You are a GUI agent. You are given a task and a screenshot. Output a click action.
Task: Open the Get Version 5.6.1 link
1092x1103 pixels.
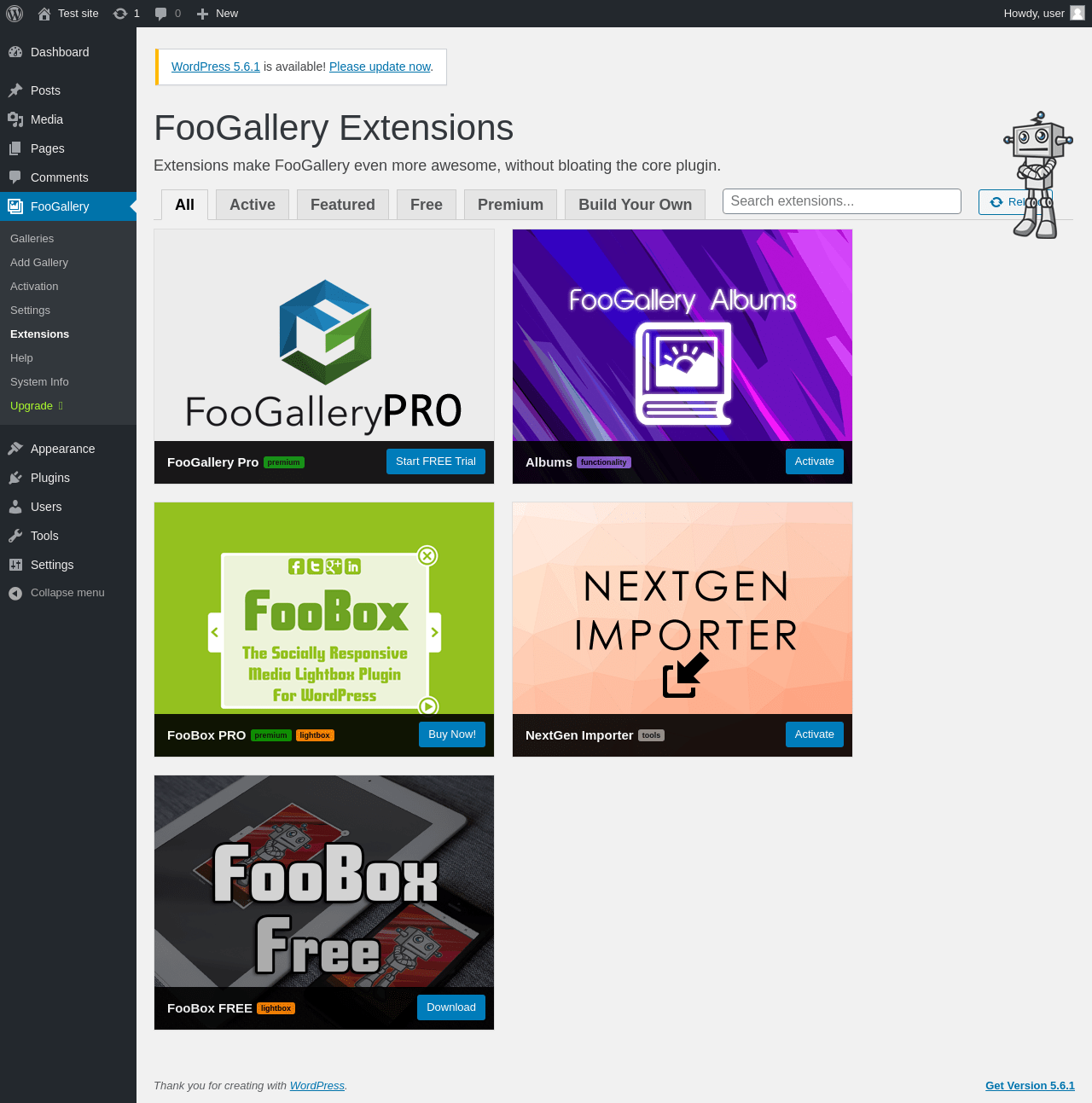(x=1030, y=1086)
